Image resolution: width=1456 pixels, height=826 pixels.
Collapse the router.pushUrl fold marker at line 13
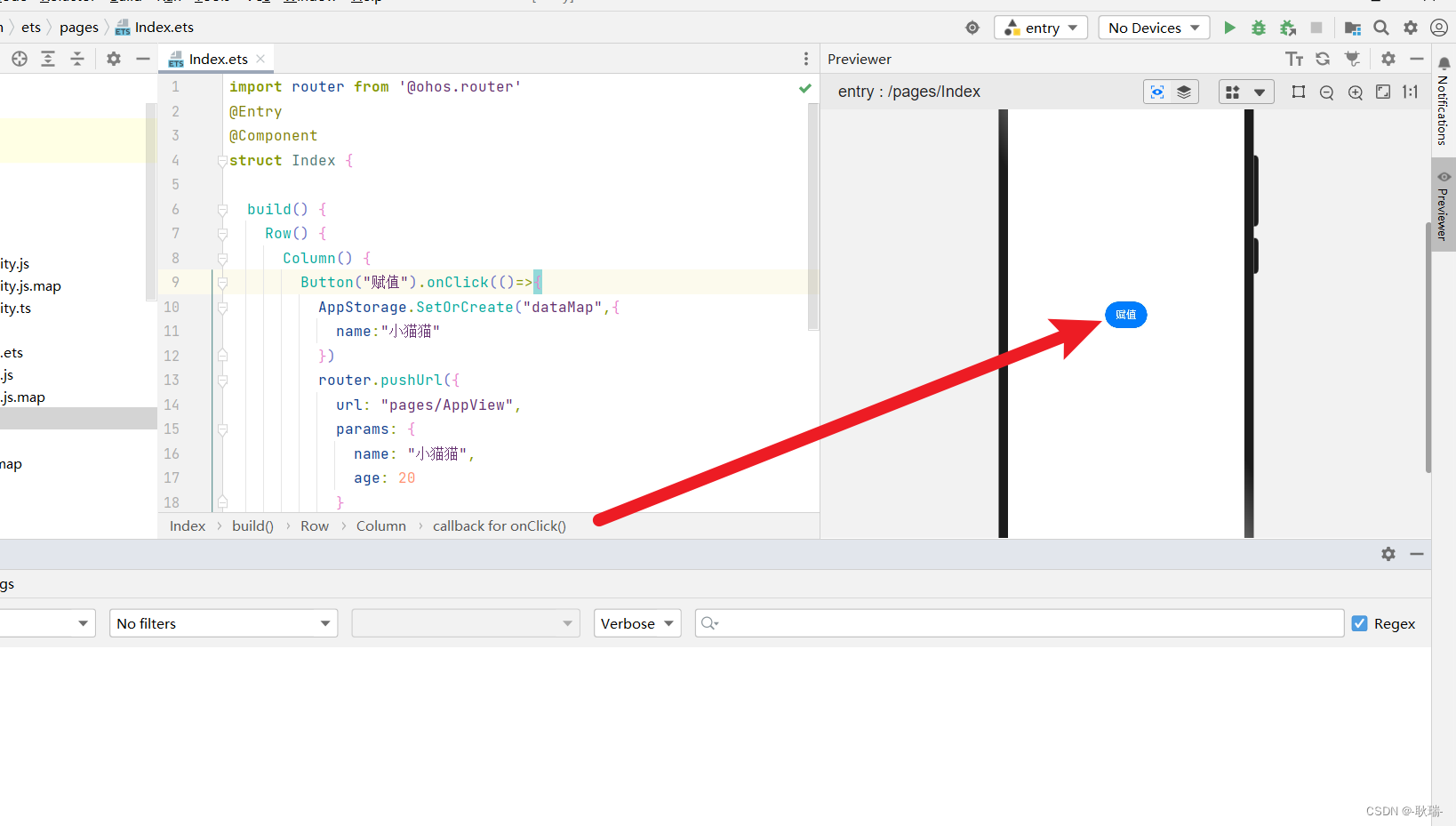(222, 381)
